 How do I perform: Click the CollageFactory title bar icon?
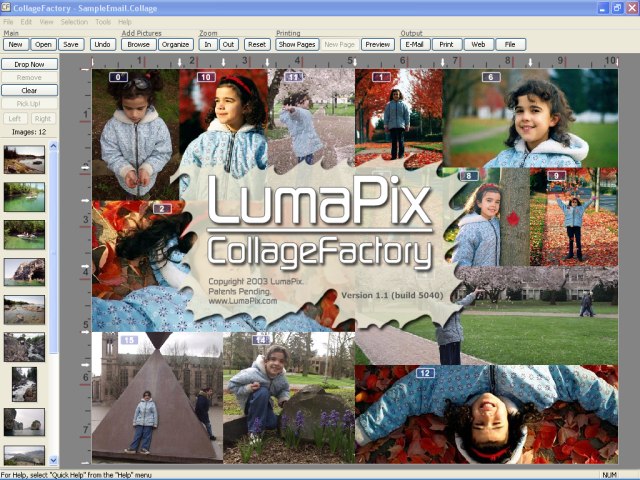pyautogui.click(x=6, y=7)
